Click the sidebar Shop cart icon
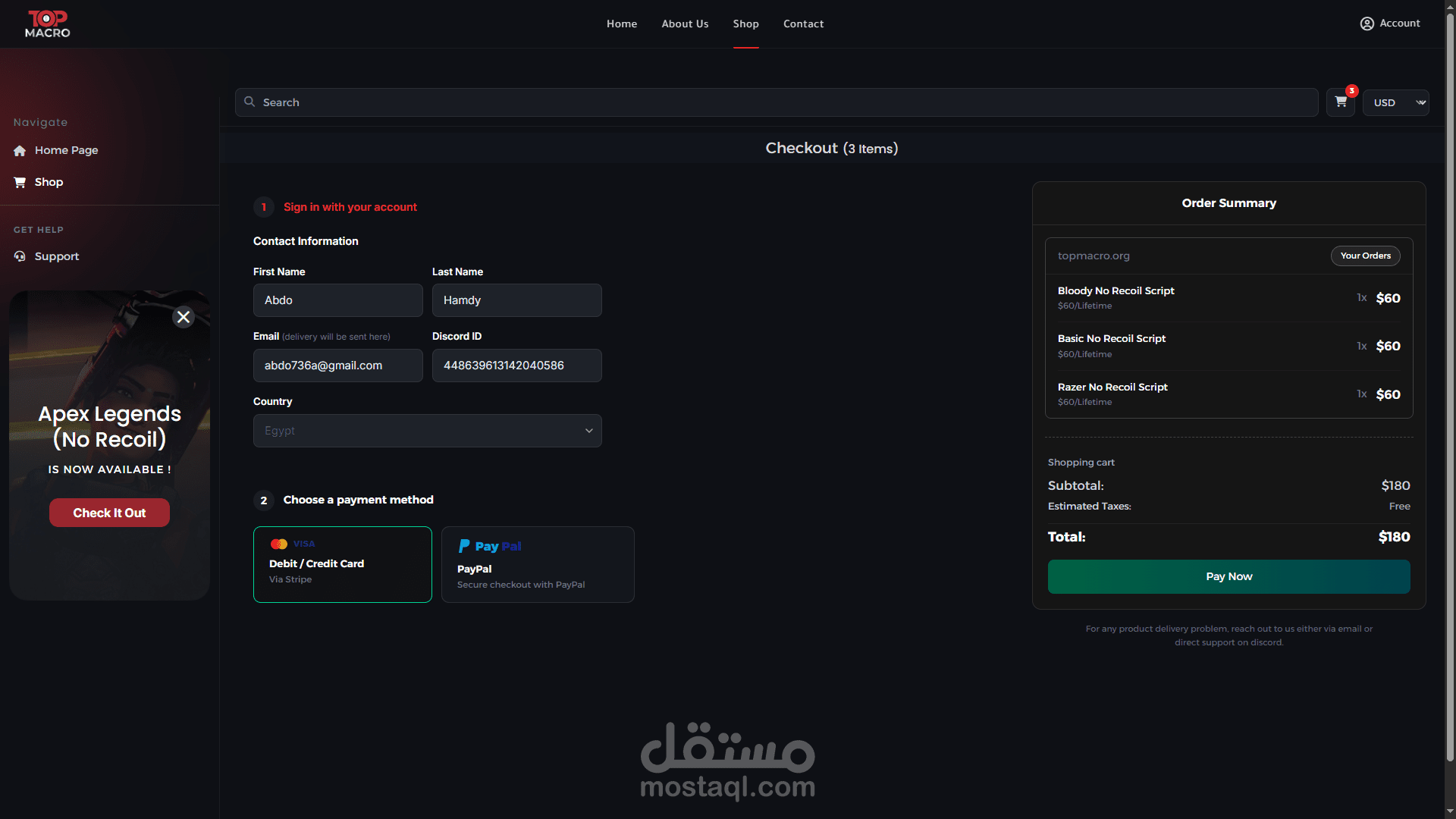 point(20,182)
